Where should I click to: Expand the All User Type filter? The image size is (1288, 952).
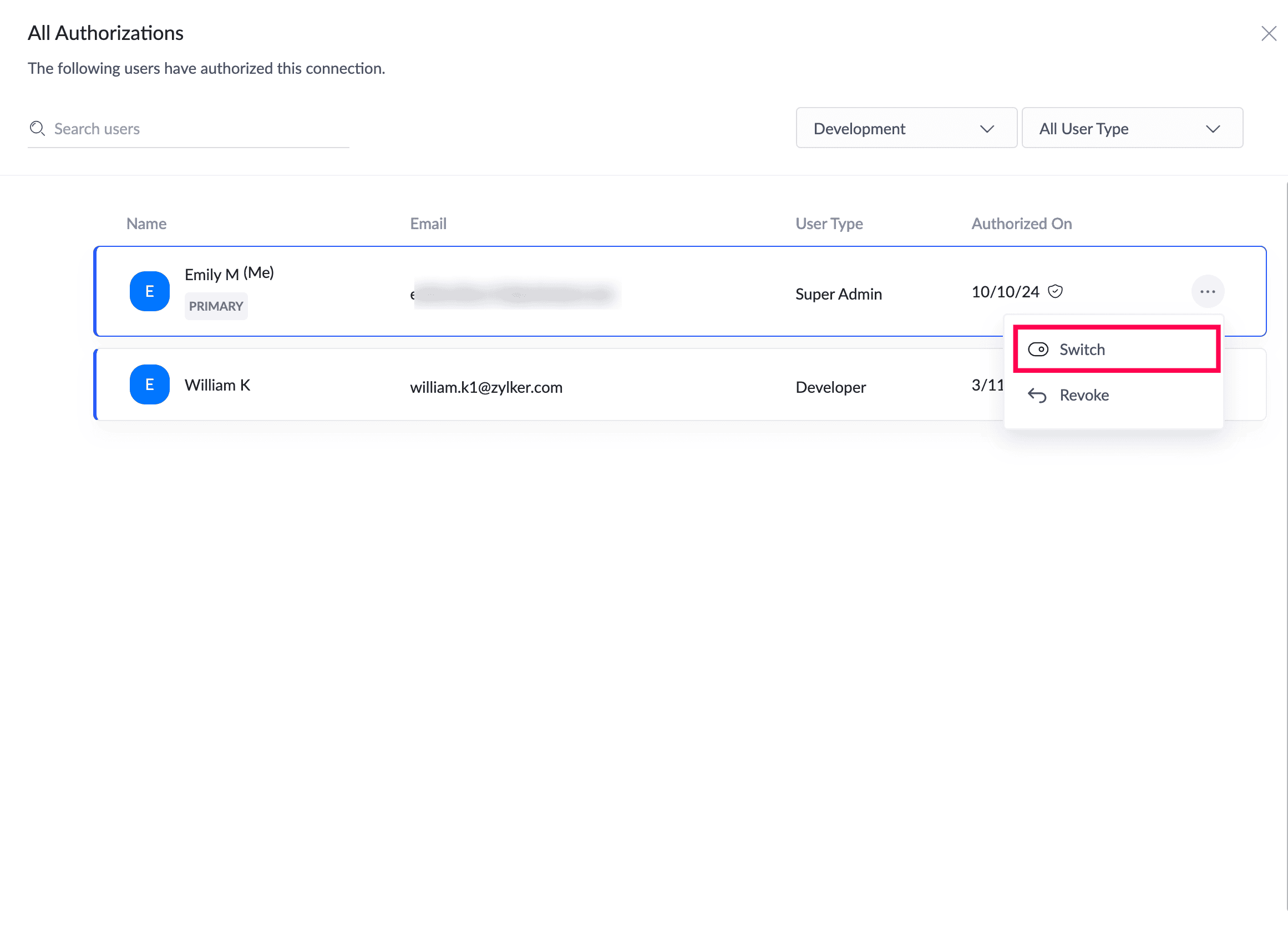1132,128
